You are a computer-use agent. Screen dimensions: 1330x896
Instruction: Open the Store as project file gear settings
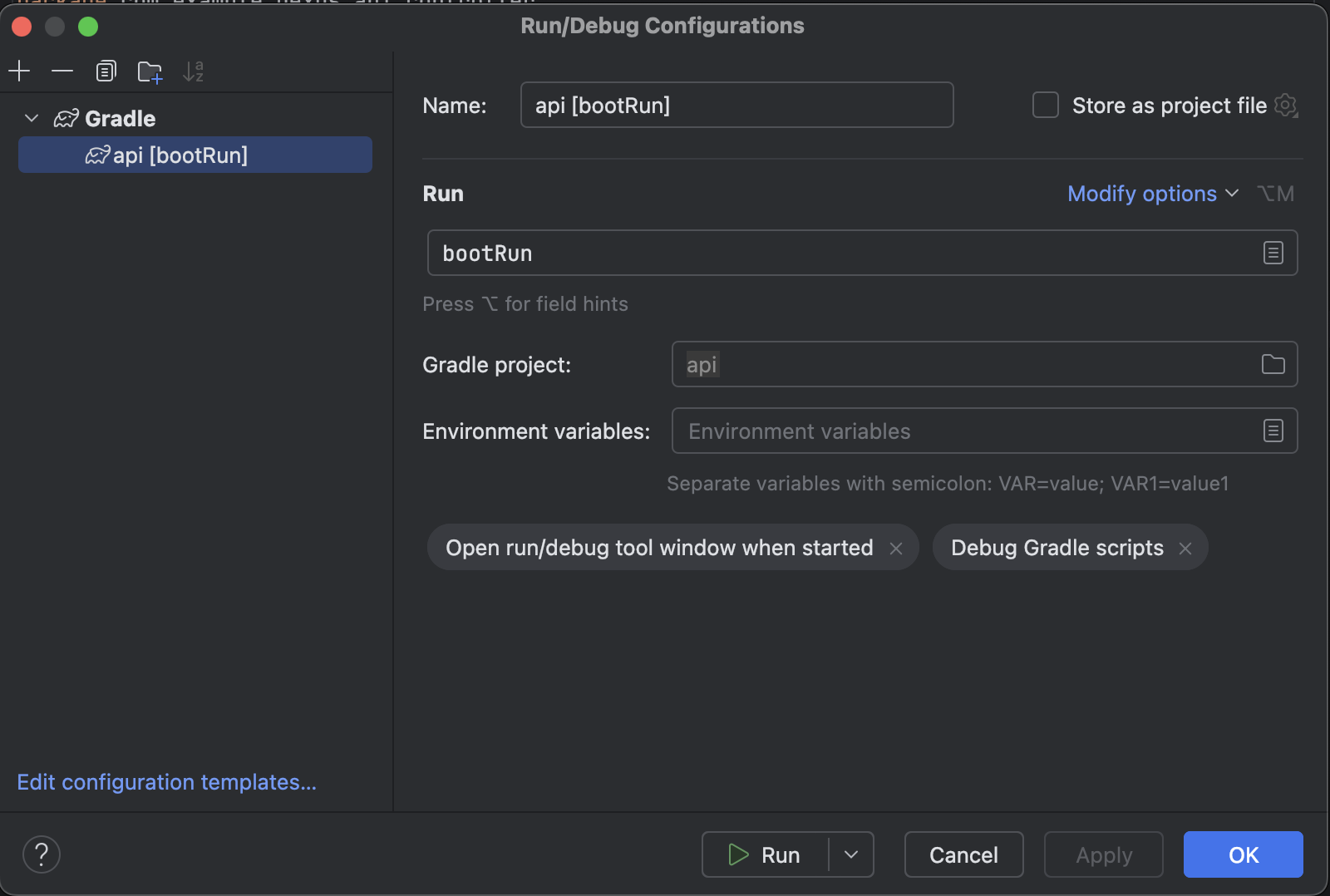click(1286, 106)
